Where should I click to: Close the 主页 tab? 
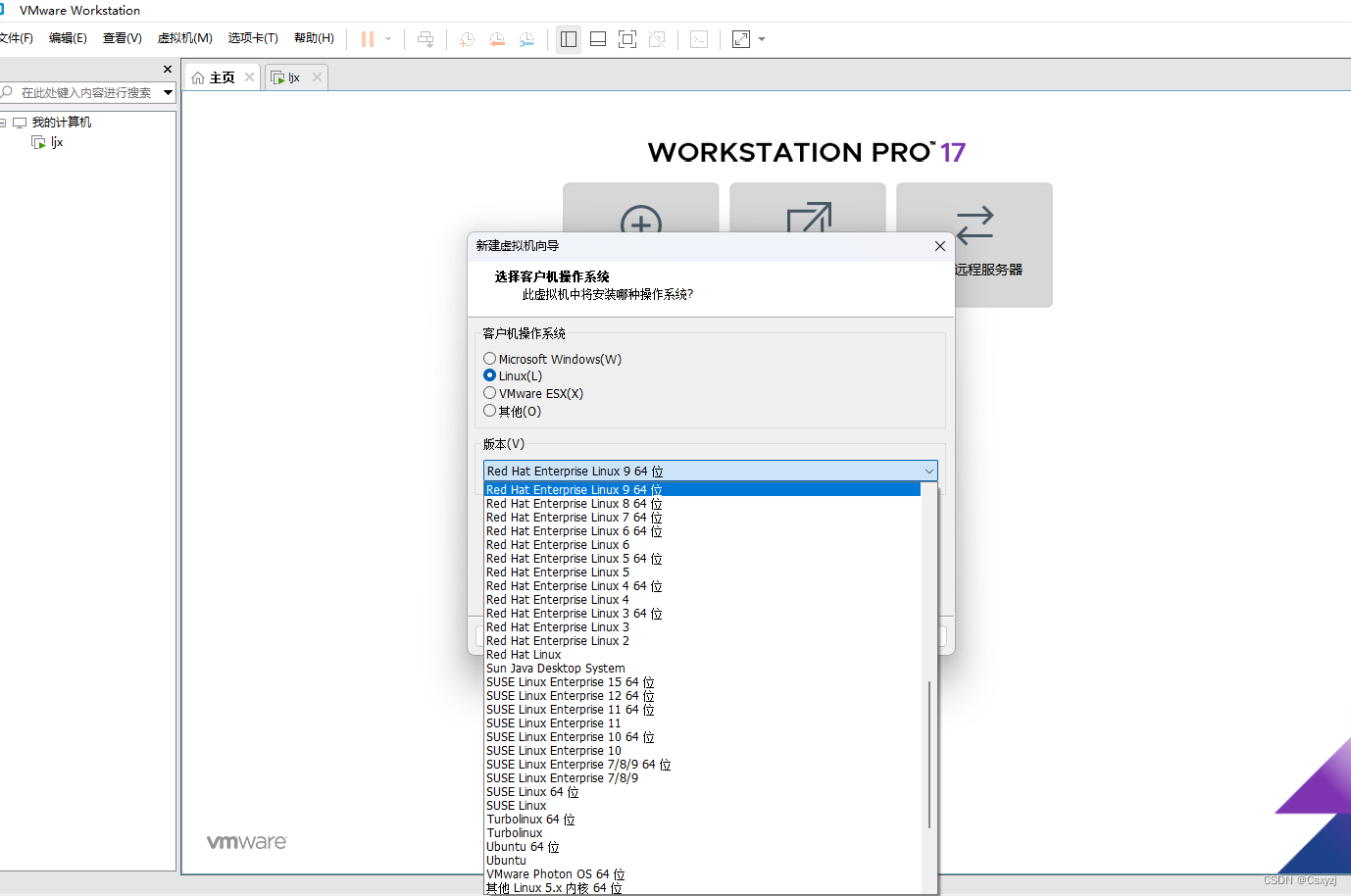250,76
